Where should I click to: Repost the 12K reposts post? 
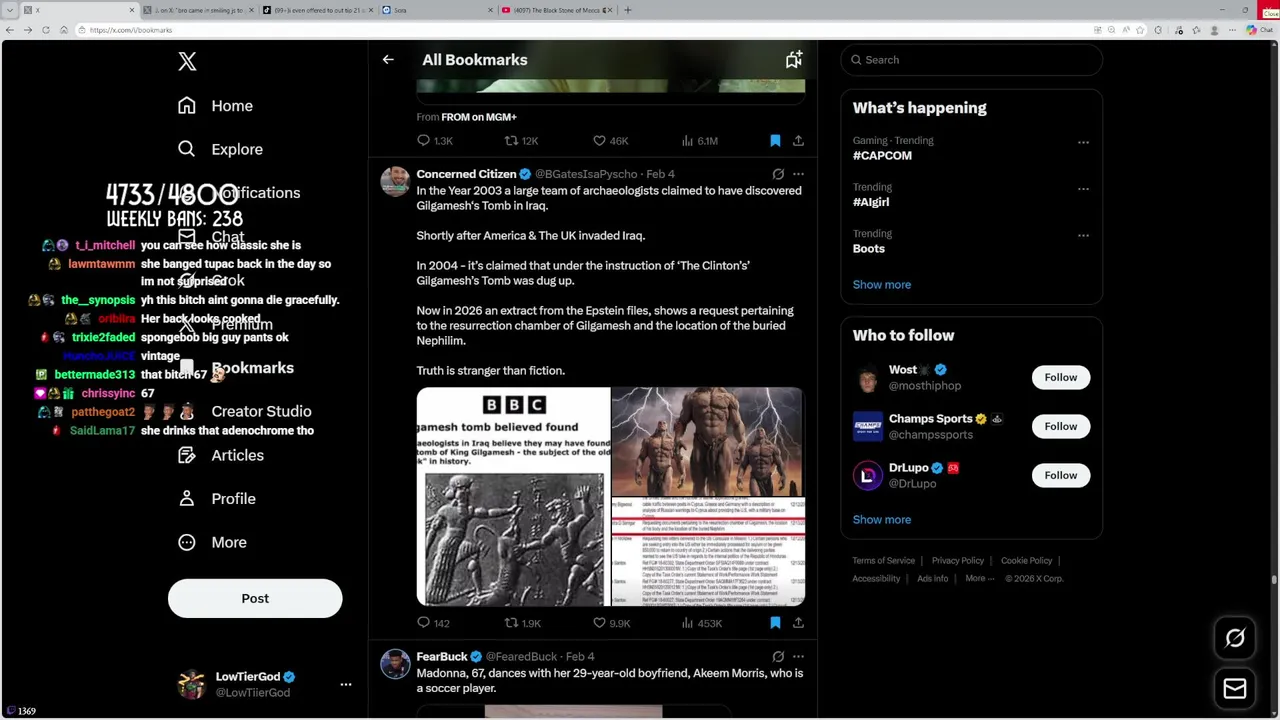(x=521, y=141)
